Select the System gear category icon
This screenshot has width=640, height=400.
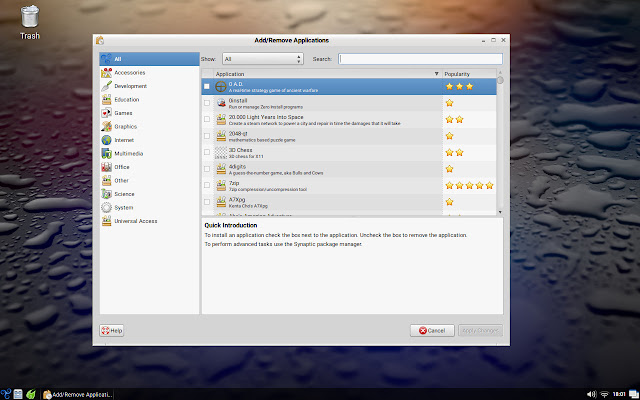click(x=107, y=207)
